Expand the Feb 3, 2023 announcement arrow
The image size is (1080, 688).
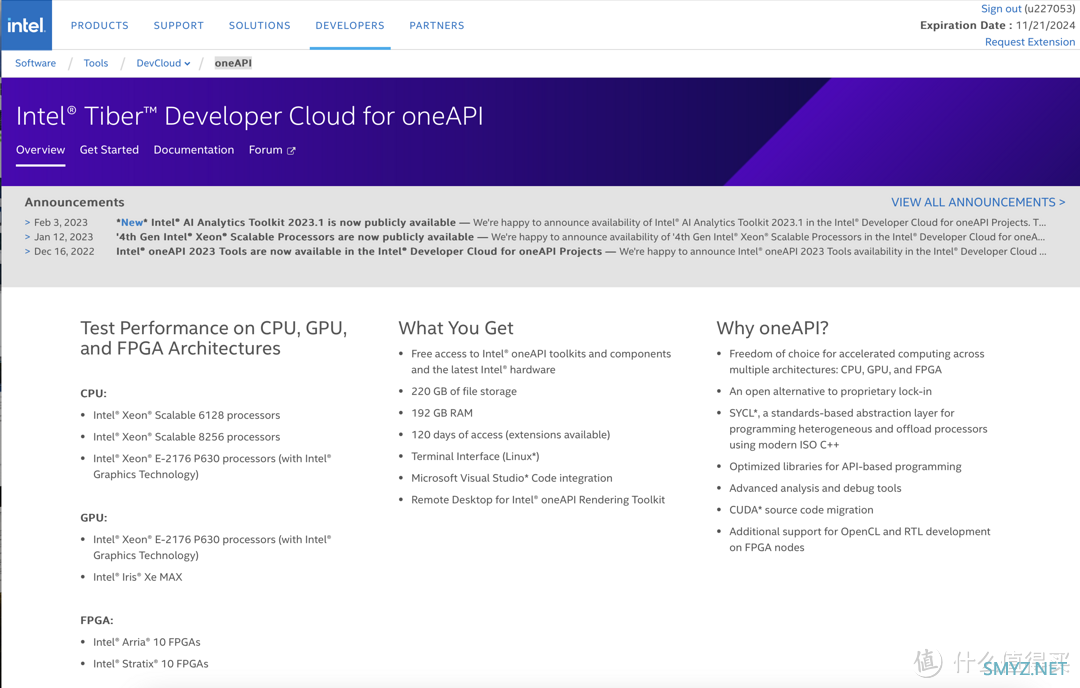click(28, 222)
